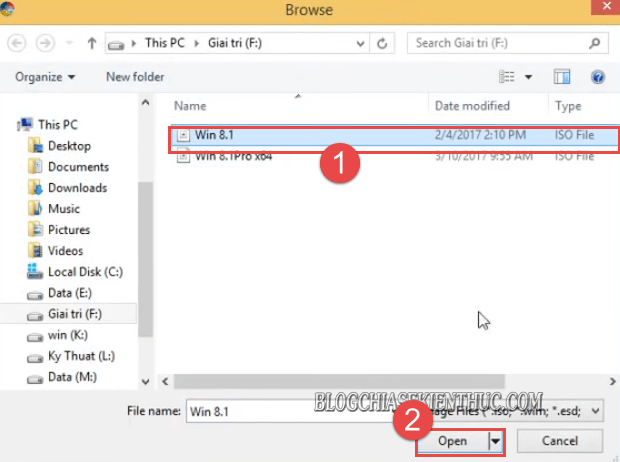The height and width of the screenshot is (462, 620).
Task: Open Help with the question mark icon
Action: tap(598, 77)
